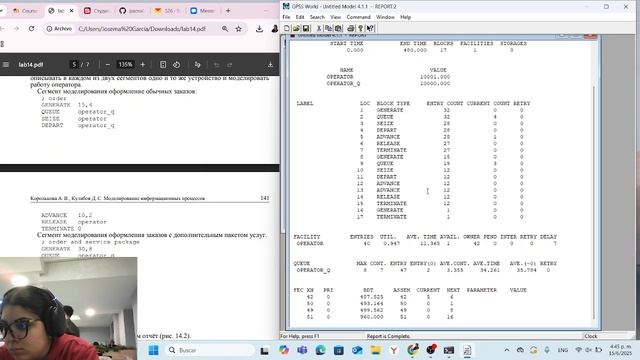Image resolution: width=640 pixels, height=360 pixels.
Task: Download the PDF from viewer toolbar
Action: point(270,64)
